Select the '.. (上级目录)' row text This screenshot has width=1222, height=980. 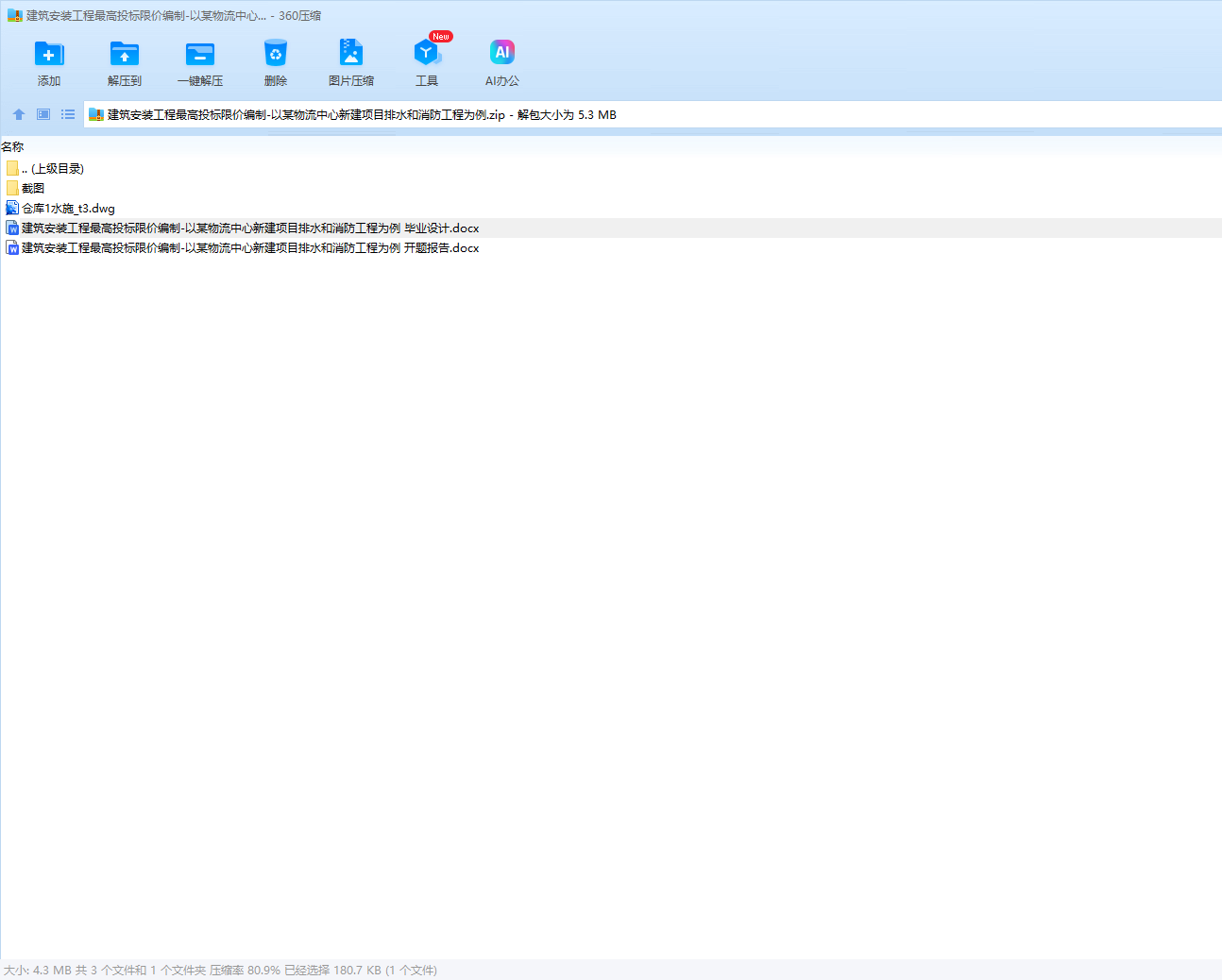coord(53,169)
